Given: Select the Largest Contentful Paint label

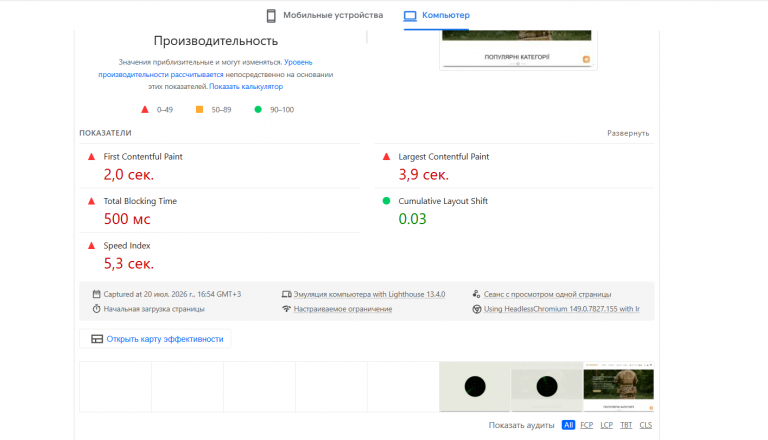Looking at the screenshot, I should pos(443,157).
